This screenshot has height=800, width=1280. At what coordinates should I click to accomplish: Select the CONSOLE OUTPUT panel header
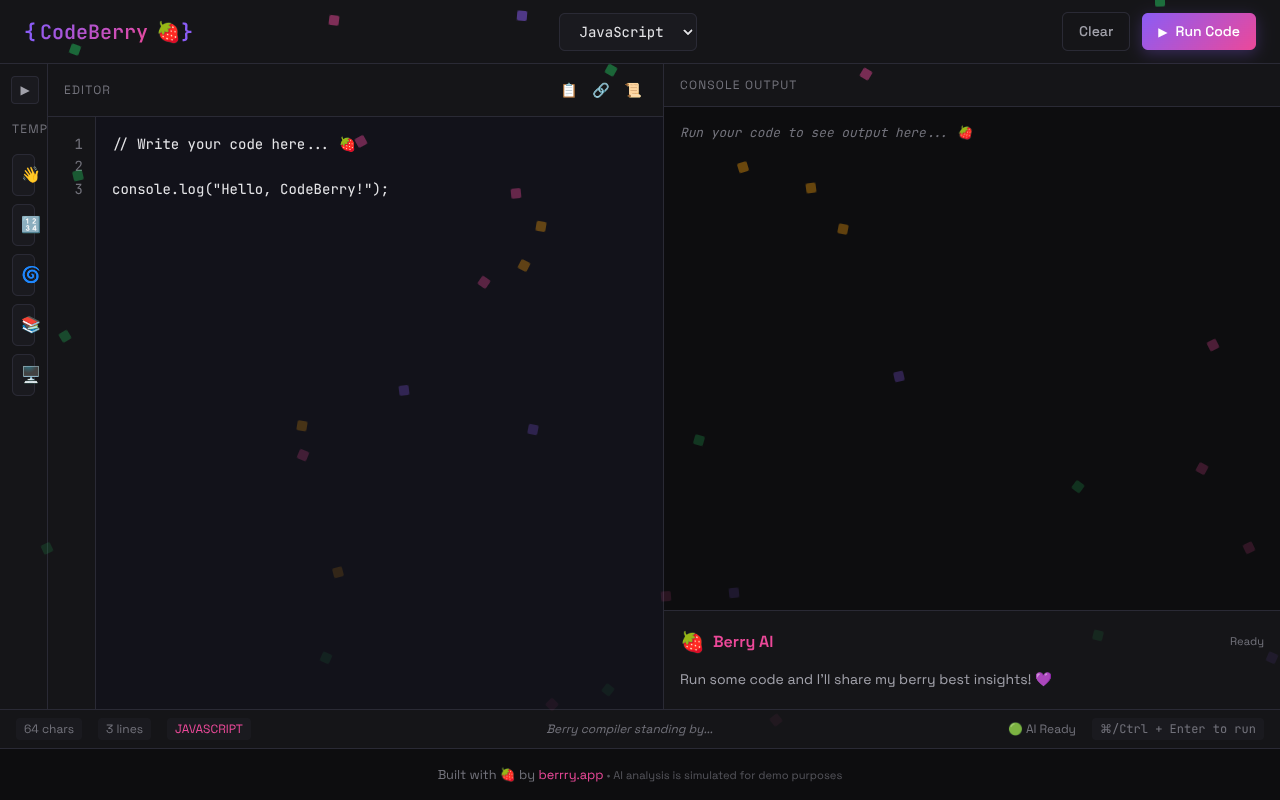[x=738, y=85]
